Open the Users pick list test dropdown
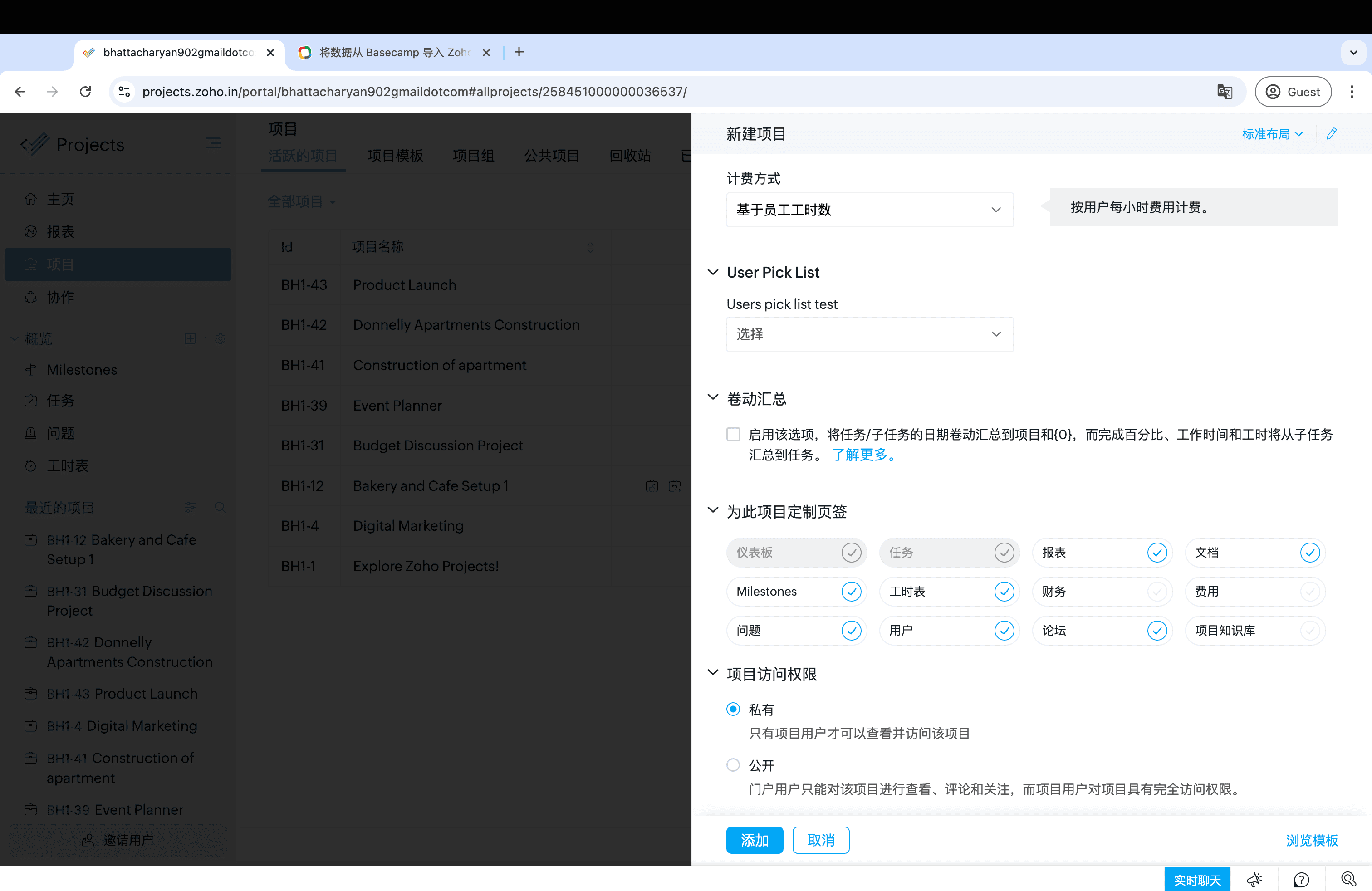1372x891 pixels. [869, 334]
